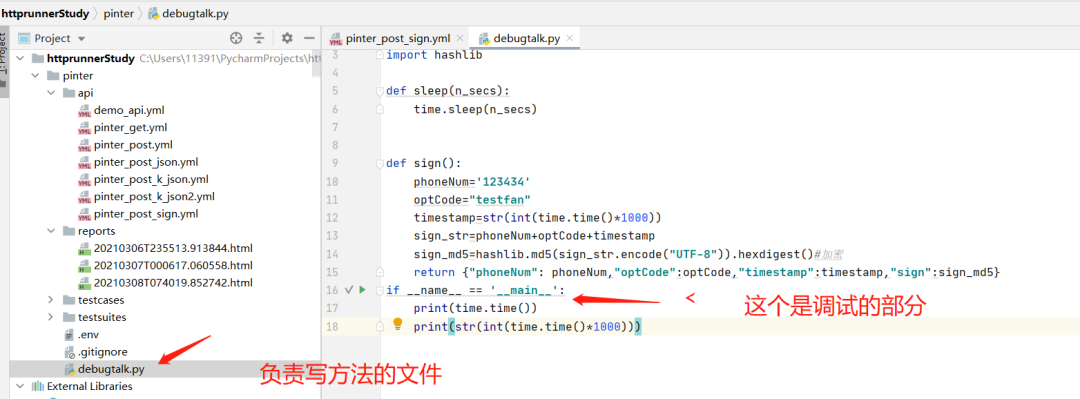Screen dimensions: 1080x399
Task: Click line number 14 in the gutter
Action: (x=332, y=254)
